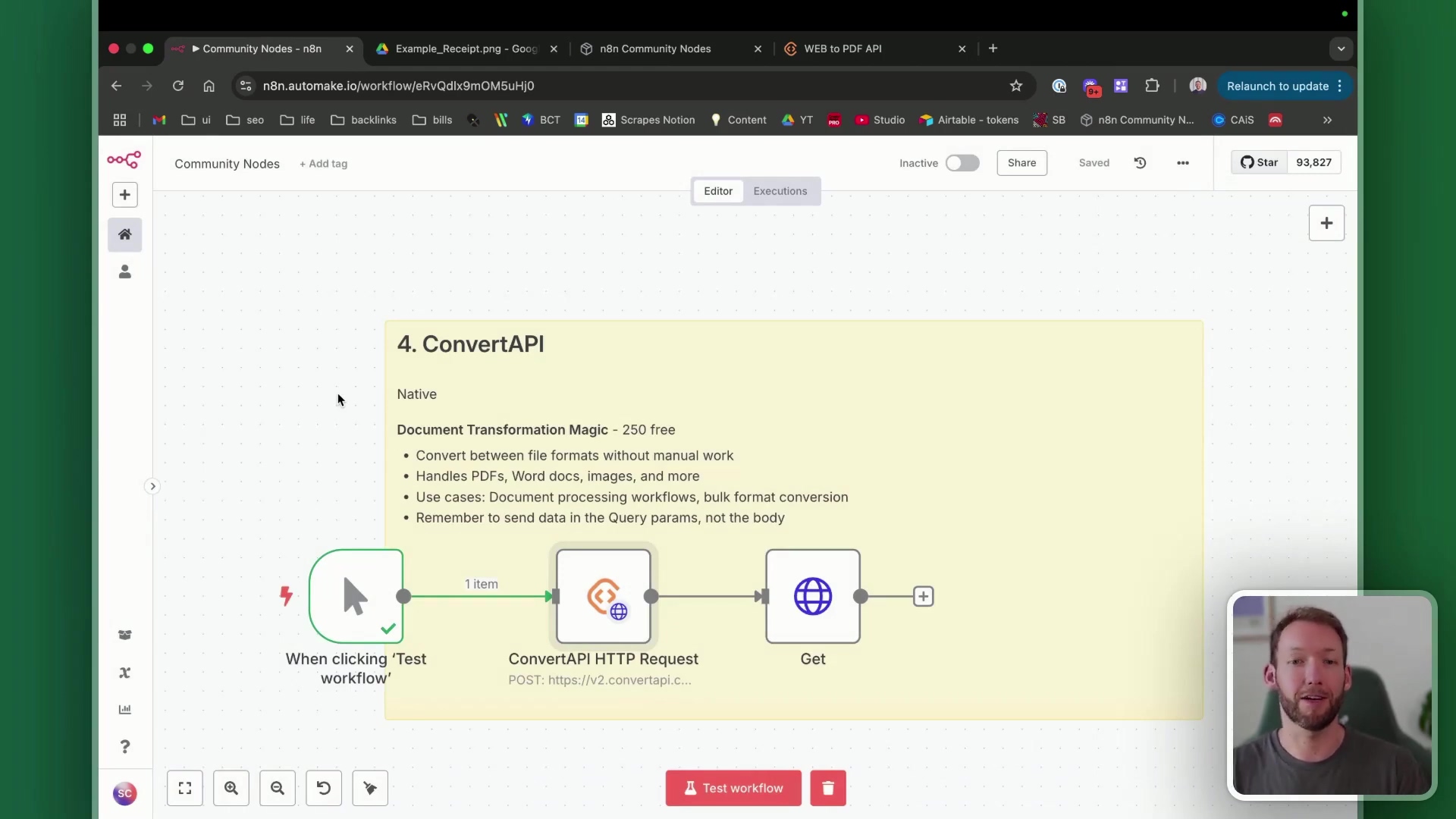Screen dimensions: 1456x819
Task: Click the n8n logo in sidebar
Action: 124,159
